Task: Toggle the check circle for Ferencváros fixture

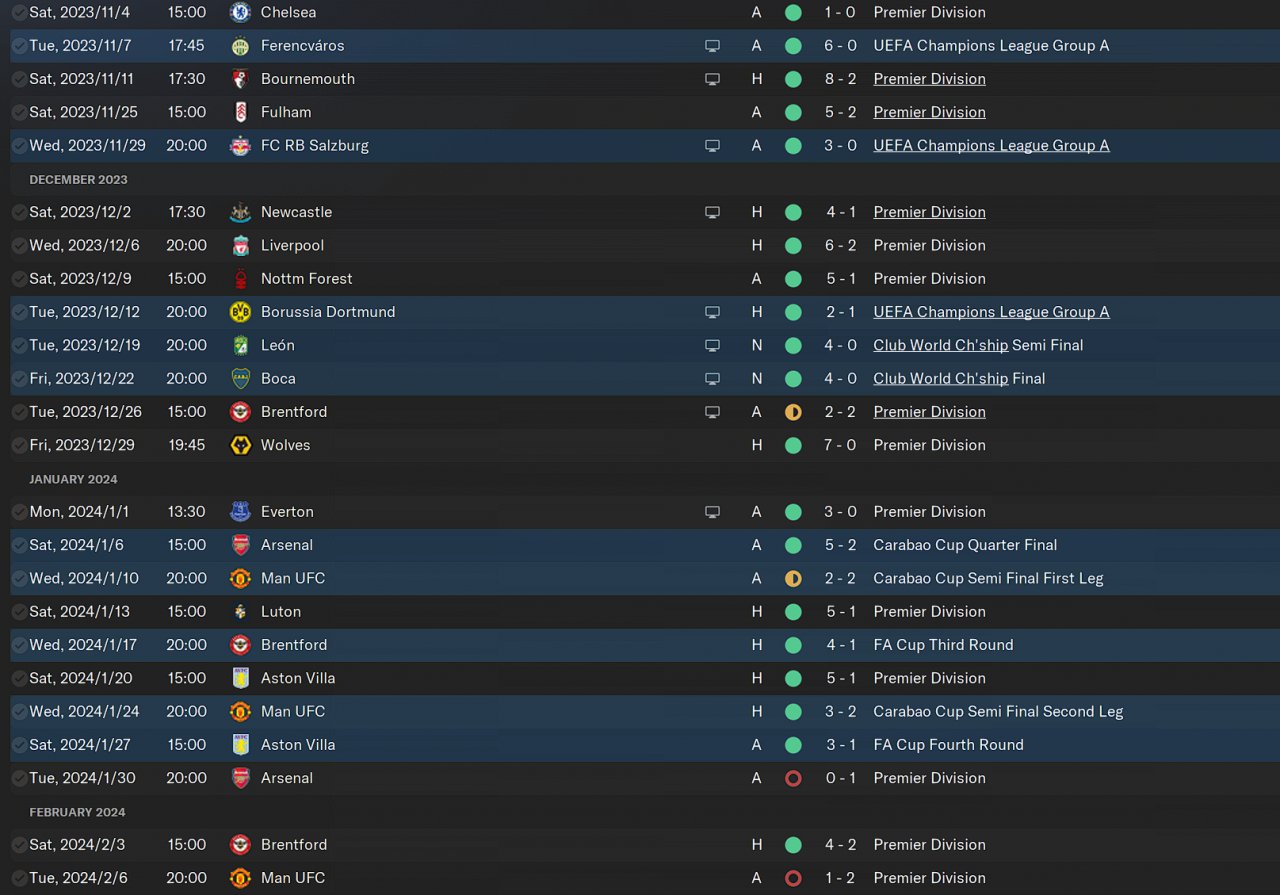Action: (19, 46)
